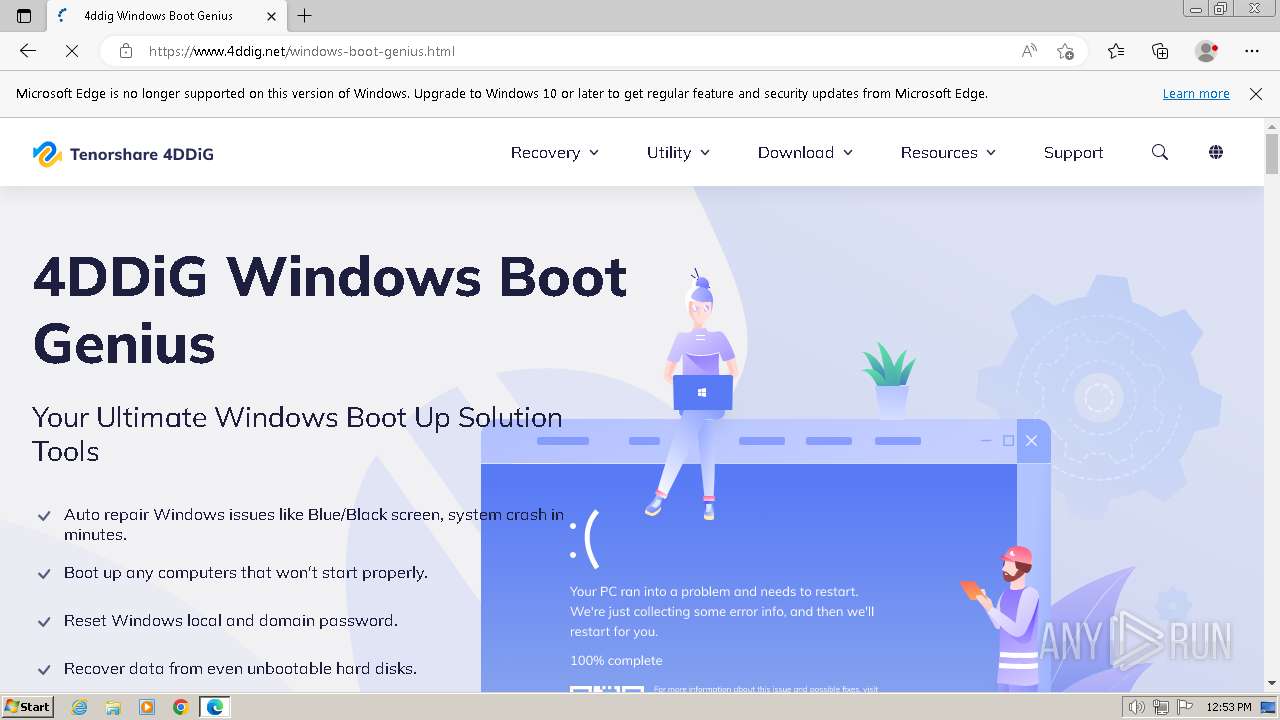Click 'Boot up any computers' feature text

coord(246,573)
